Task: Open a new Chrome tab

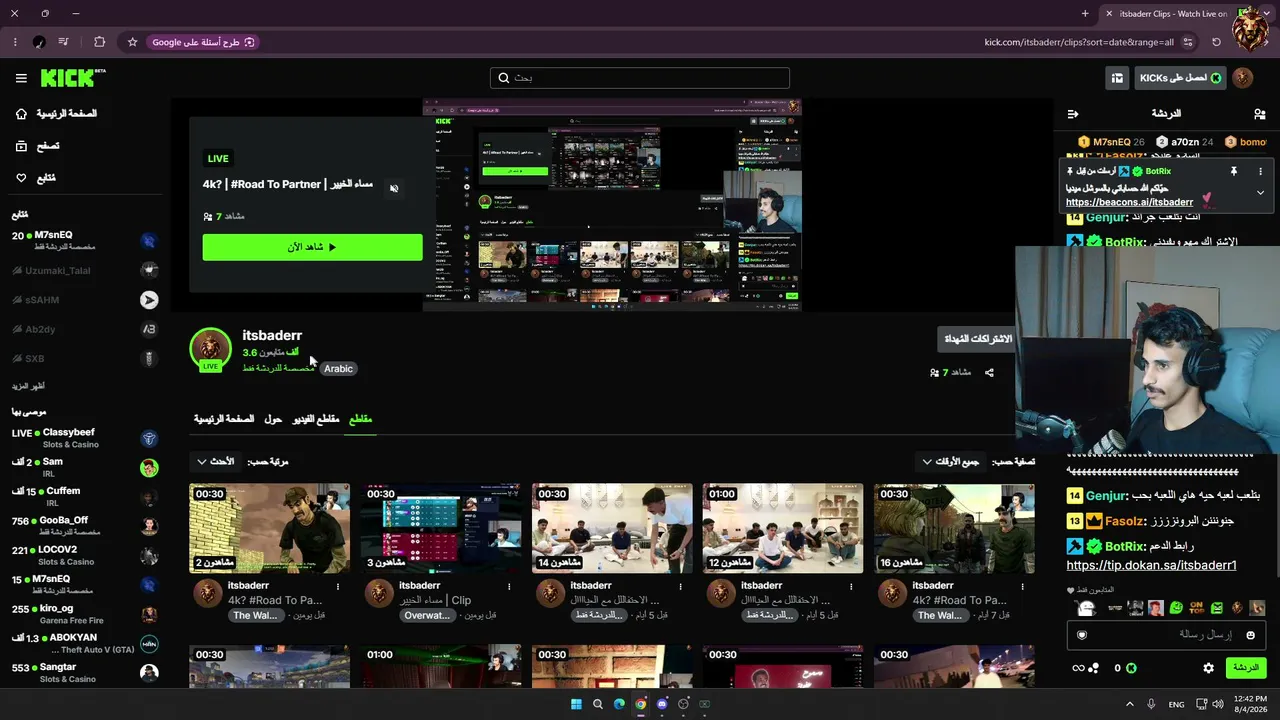Action: tap(1085, 14)
